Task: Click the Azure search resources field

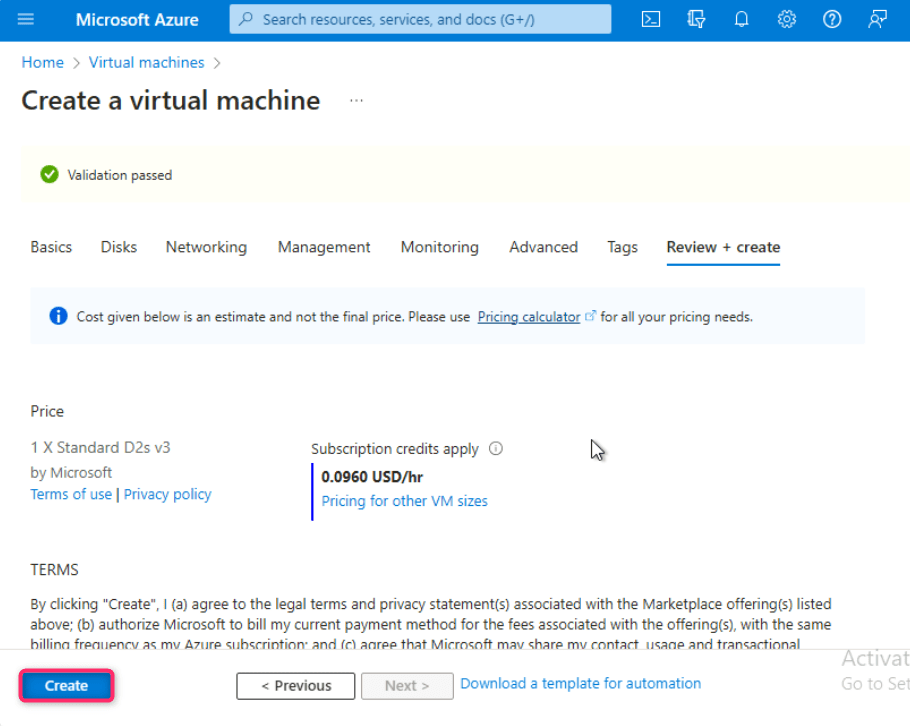Action: click(x=420, y=19)
